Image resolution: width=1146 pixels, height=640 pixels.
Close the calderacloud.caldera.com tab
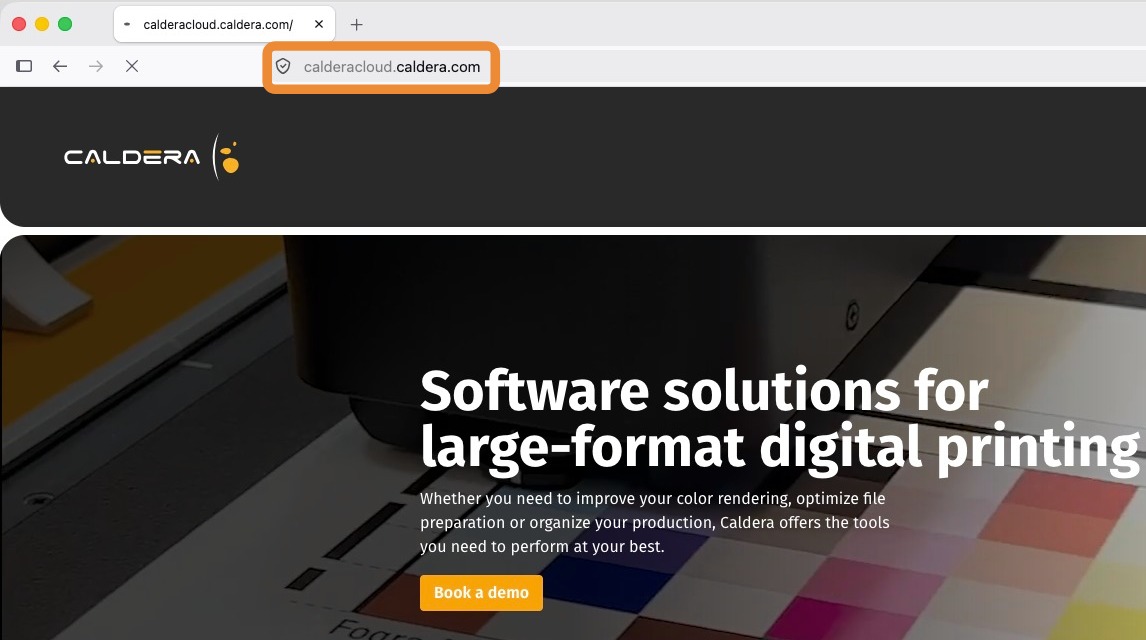click(x=319, y=24)
